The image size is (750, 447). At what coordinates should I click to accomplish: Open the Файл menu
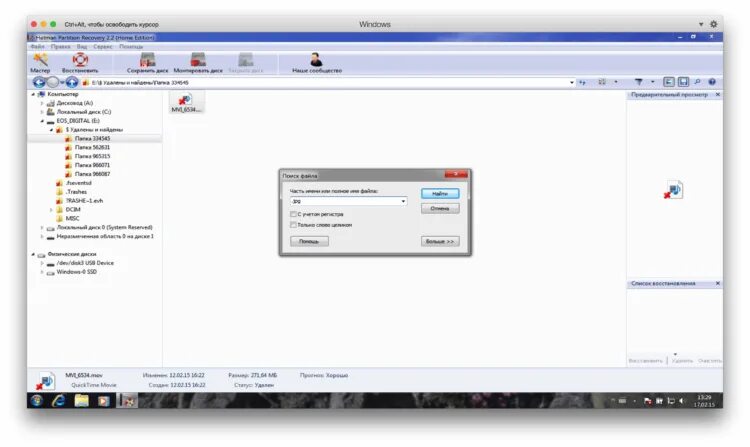click(37, 46)
